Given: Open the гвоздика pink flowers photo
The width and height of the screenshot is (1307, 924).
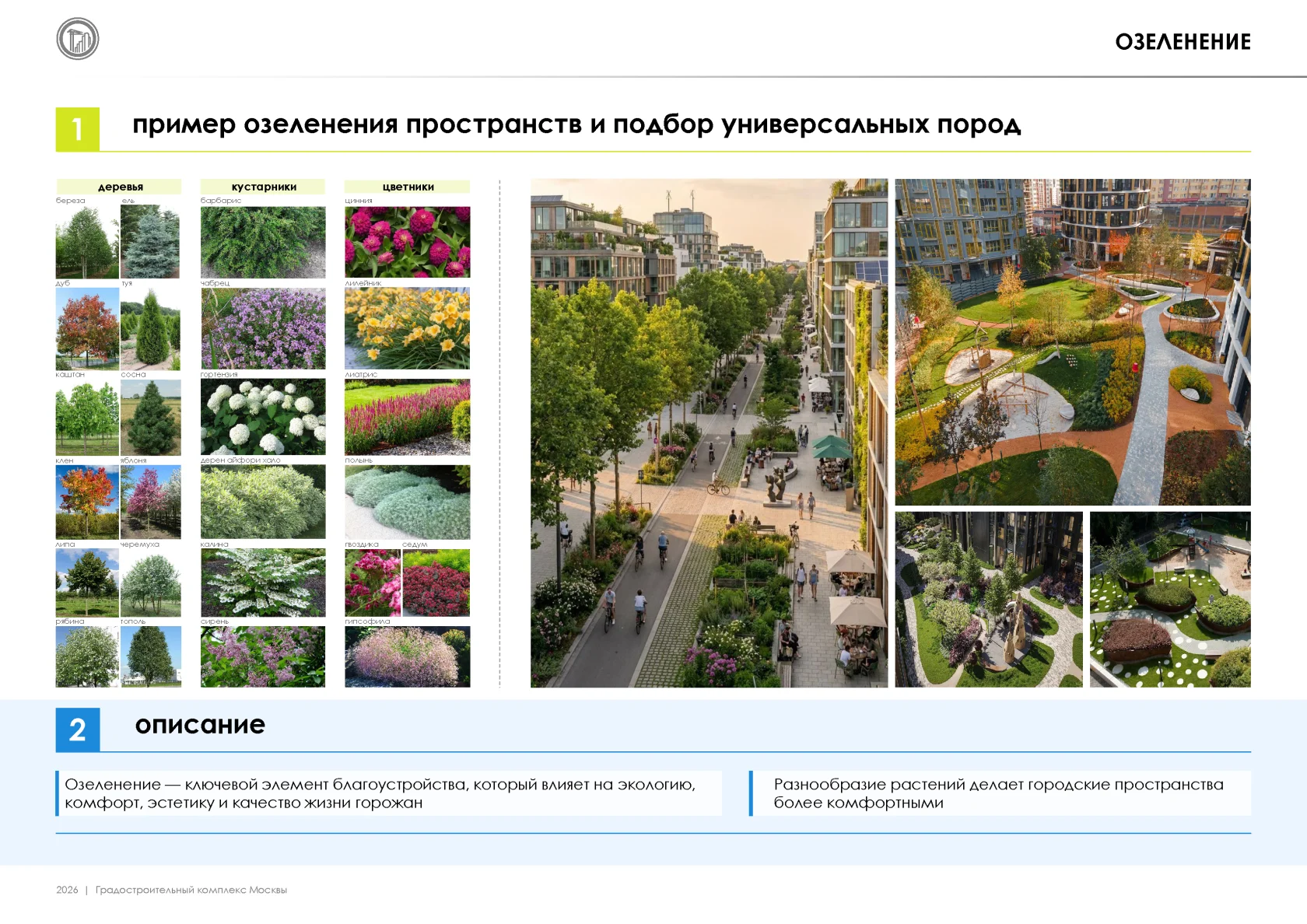Looking at the screenshot, I should 373,583.
